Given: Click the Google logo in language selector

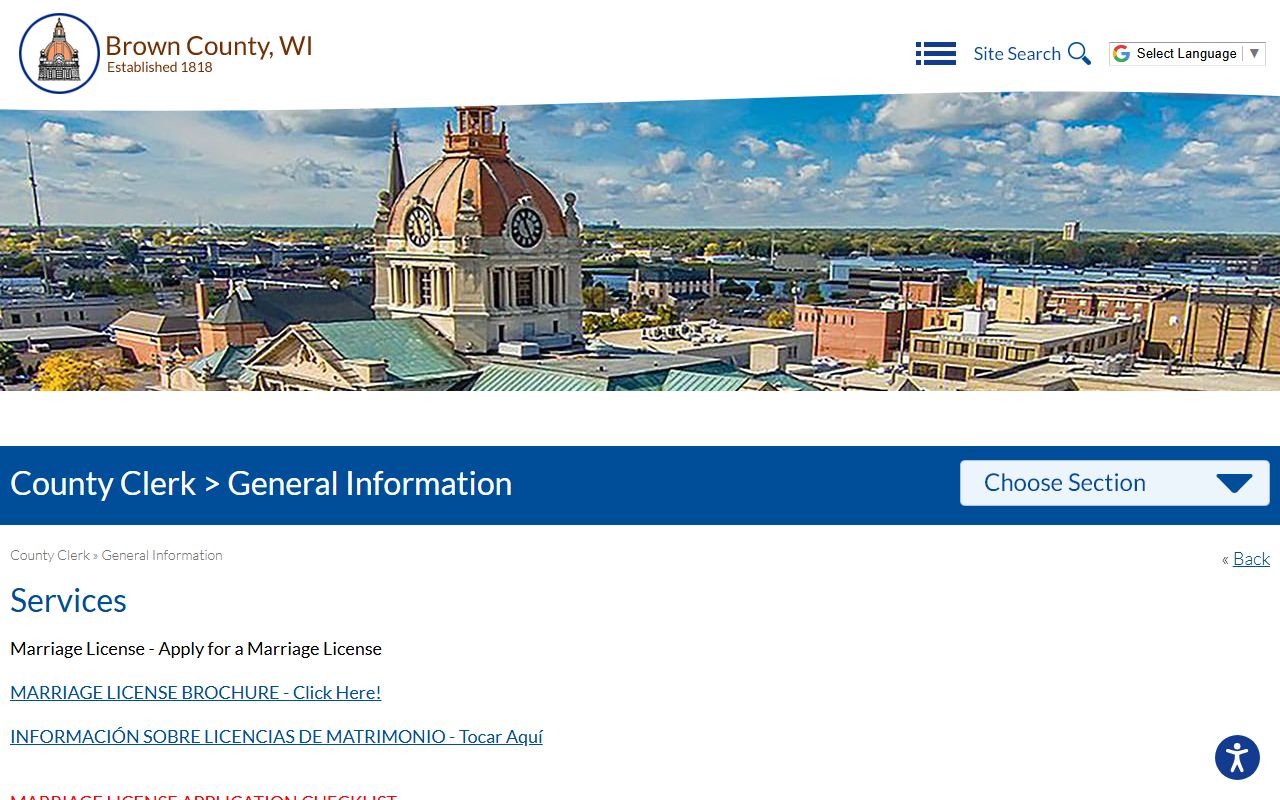Looking at the screenshot, I should [x=1122, y=54].
